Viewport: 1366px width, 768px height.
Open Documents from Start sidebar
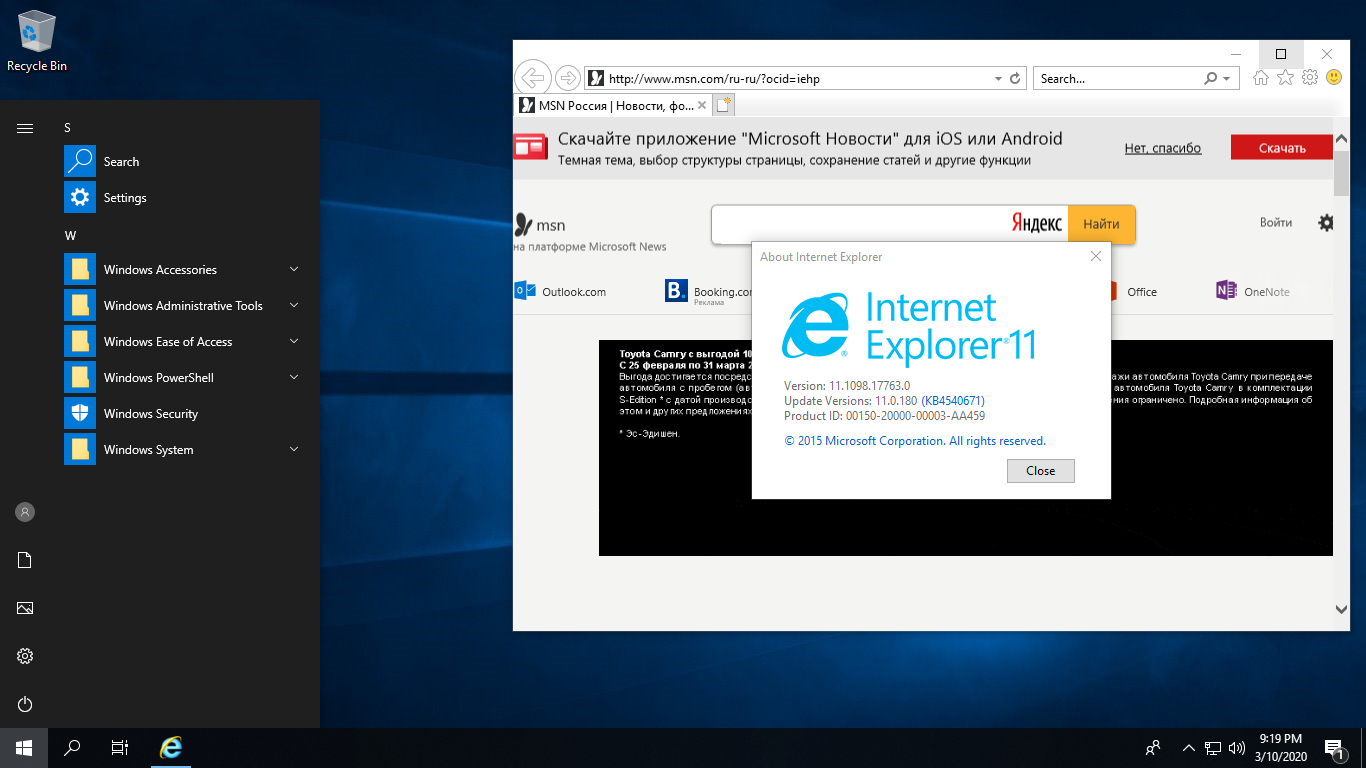(x=25, y=560)
